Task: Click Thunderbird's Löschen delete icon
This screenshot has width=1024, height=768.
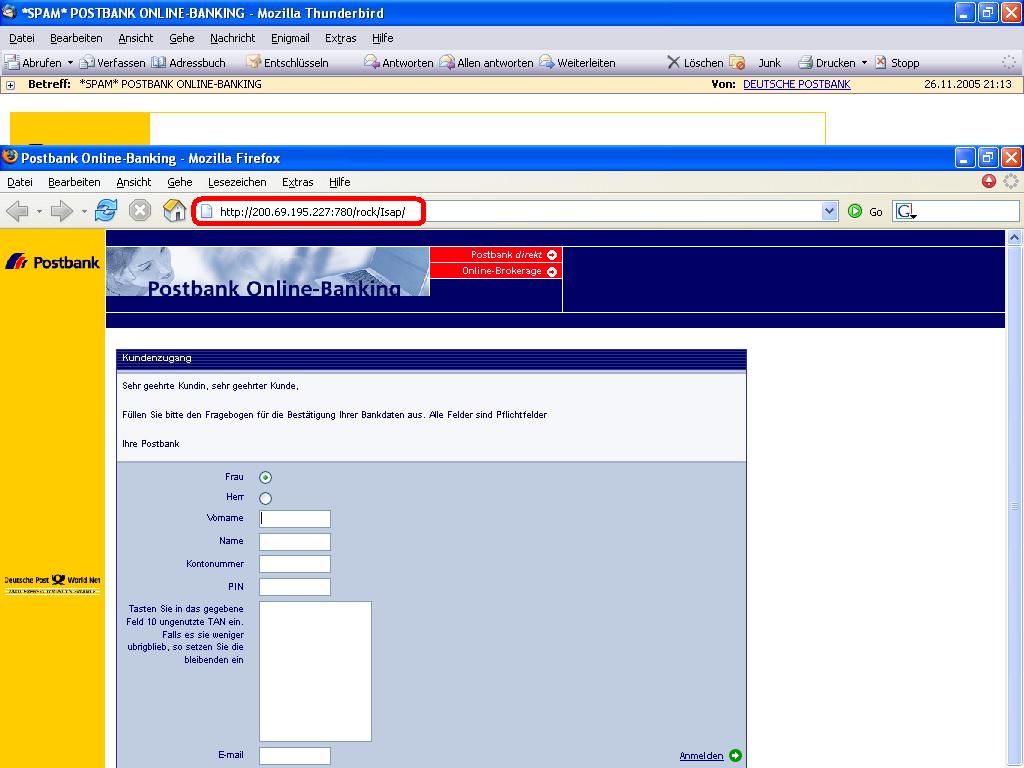Action: 673,62
